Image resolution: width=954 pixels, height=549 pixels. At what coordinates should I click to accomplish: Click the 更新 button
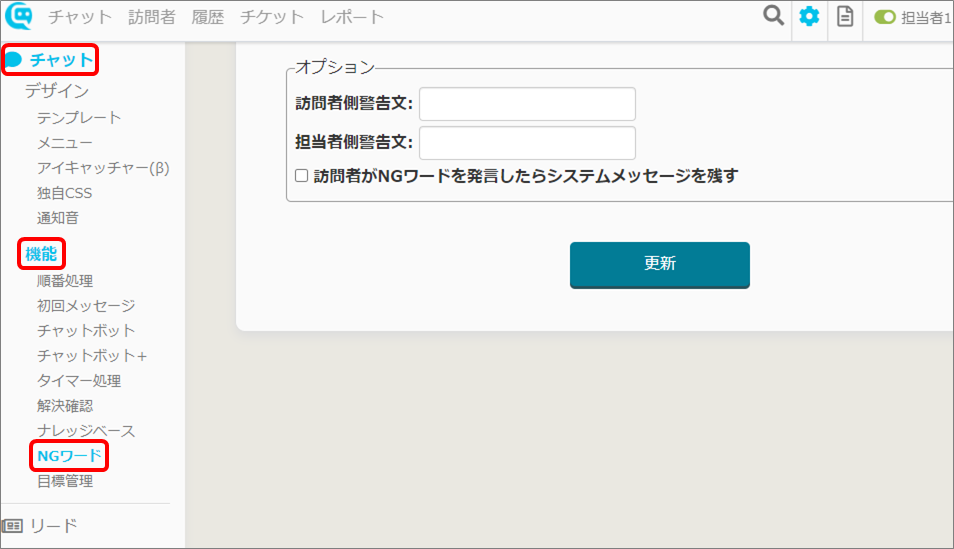pos(660,265)
